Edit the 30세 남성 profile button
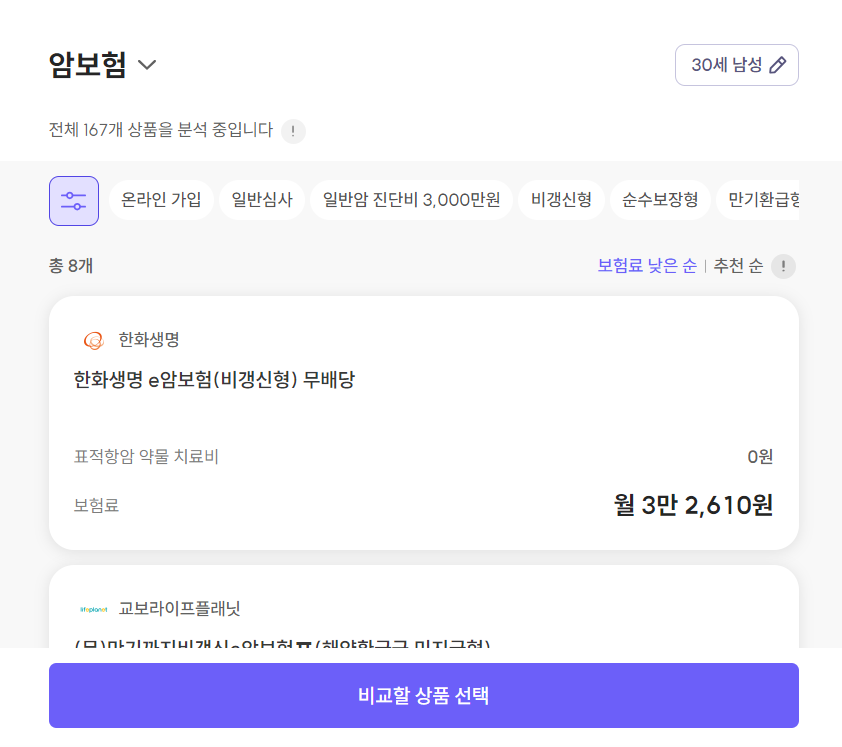The image size is (842, 747). pyautogui.click(x=737, y=65)
